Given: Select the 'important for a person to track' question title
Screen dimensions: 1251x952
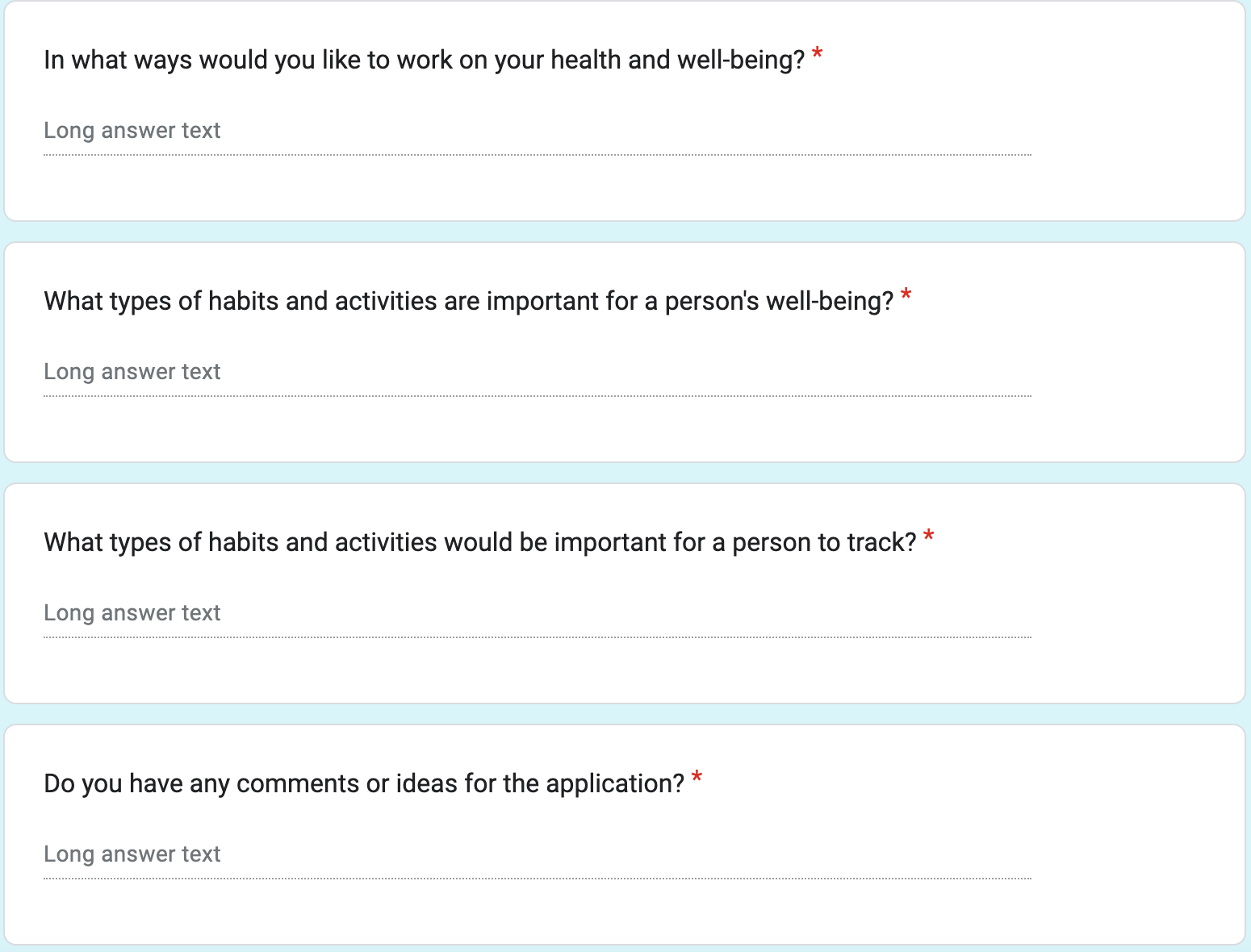Looking at the screenshot, I should [x=480, y=542].
